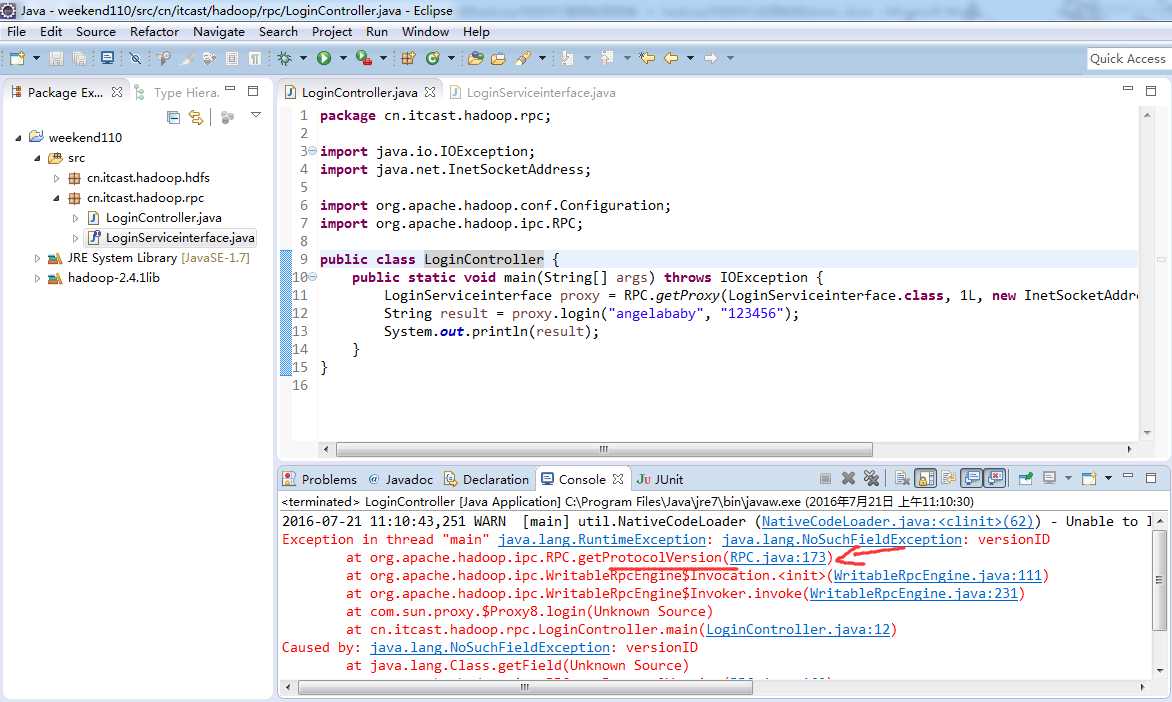
Task: Switch to the Problems tab
Action: (320, 479)
